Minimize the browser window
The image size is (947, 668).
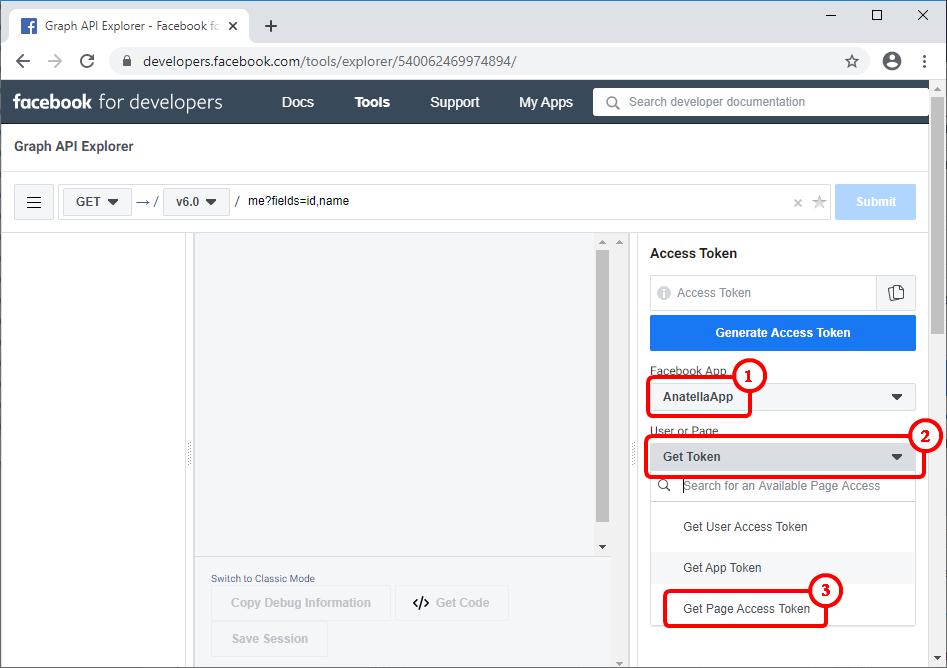tap(831, 15)
